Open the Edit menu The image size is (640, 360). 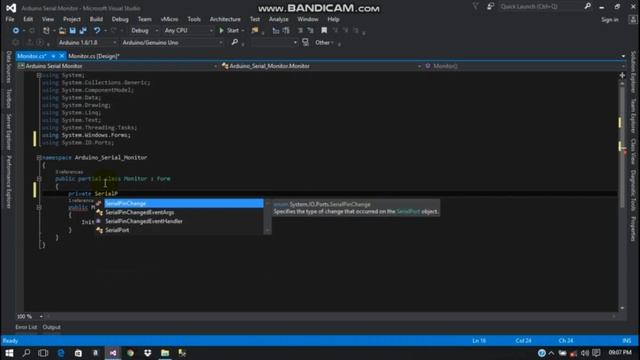[x=28, y=19]
